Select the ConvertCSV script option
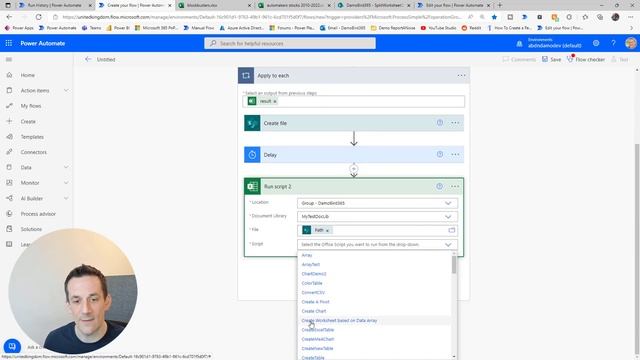This screenshot has width=640, height=360. coord(313,293)
